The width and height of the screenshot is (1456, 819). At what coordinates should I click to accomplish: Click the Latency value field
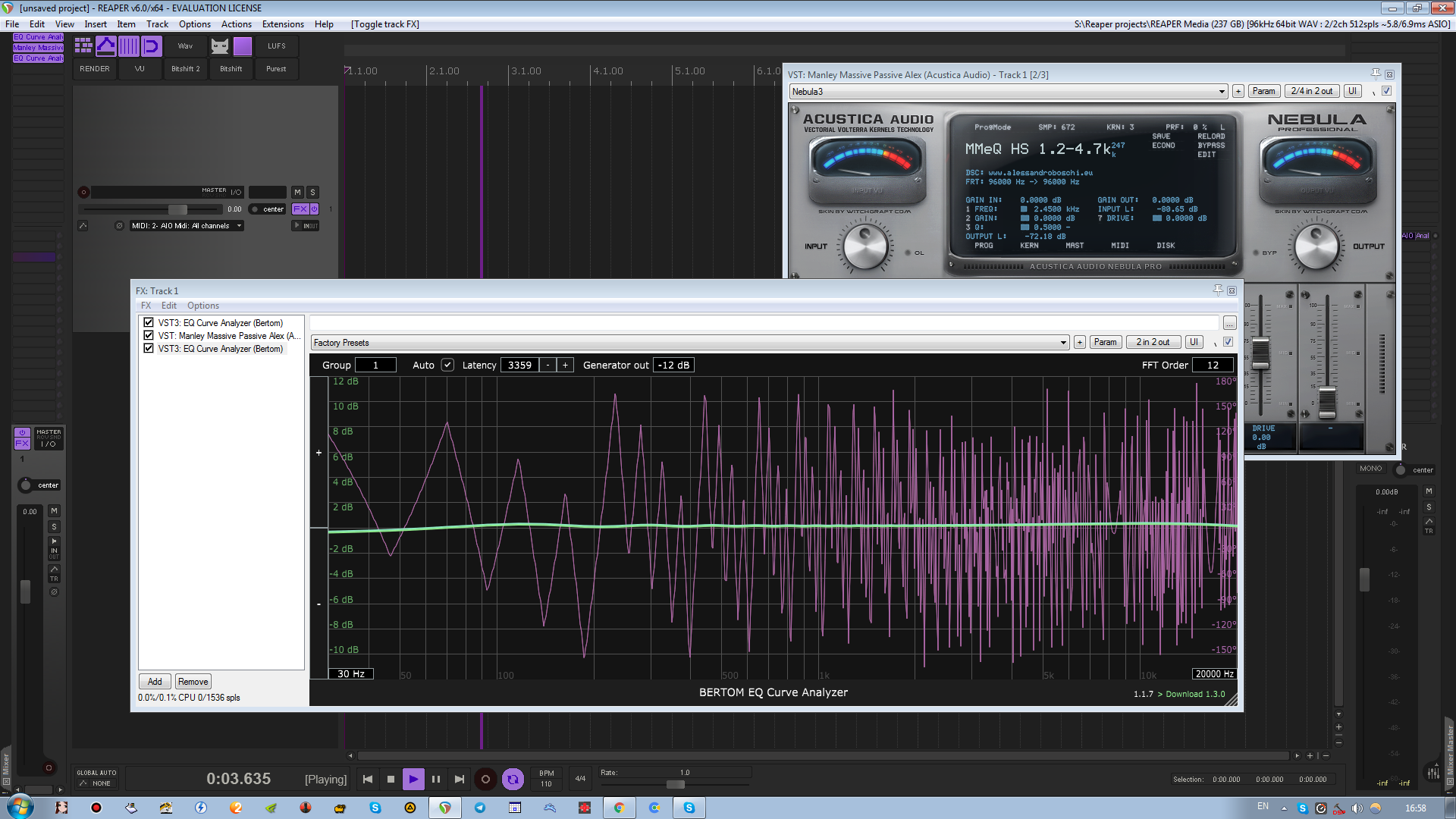(519, 365)
